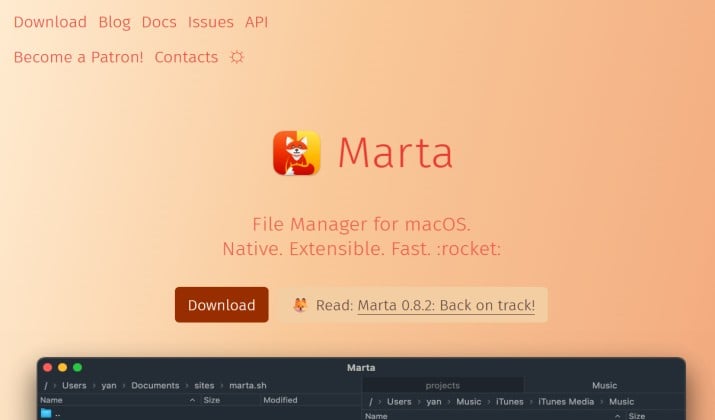Click the 'File Manager for macOS.' tagline
Image resolution: width=715 pixels, height=420 pixels.
click(361, 224)
